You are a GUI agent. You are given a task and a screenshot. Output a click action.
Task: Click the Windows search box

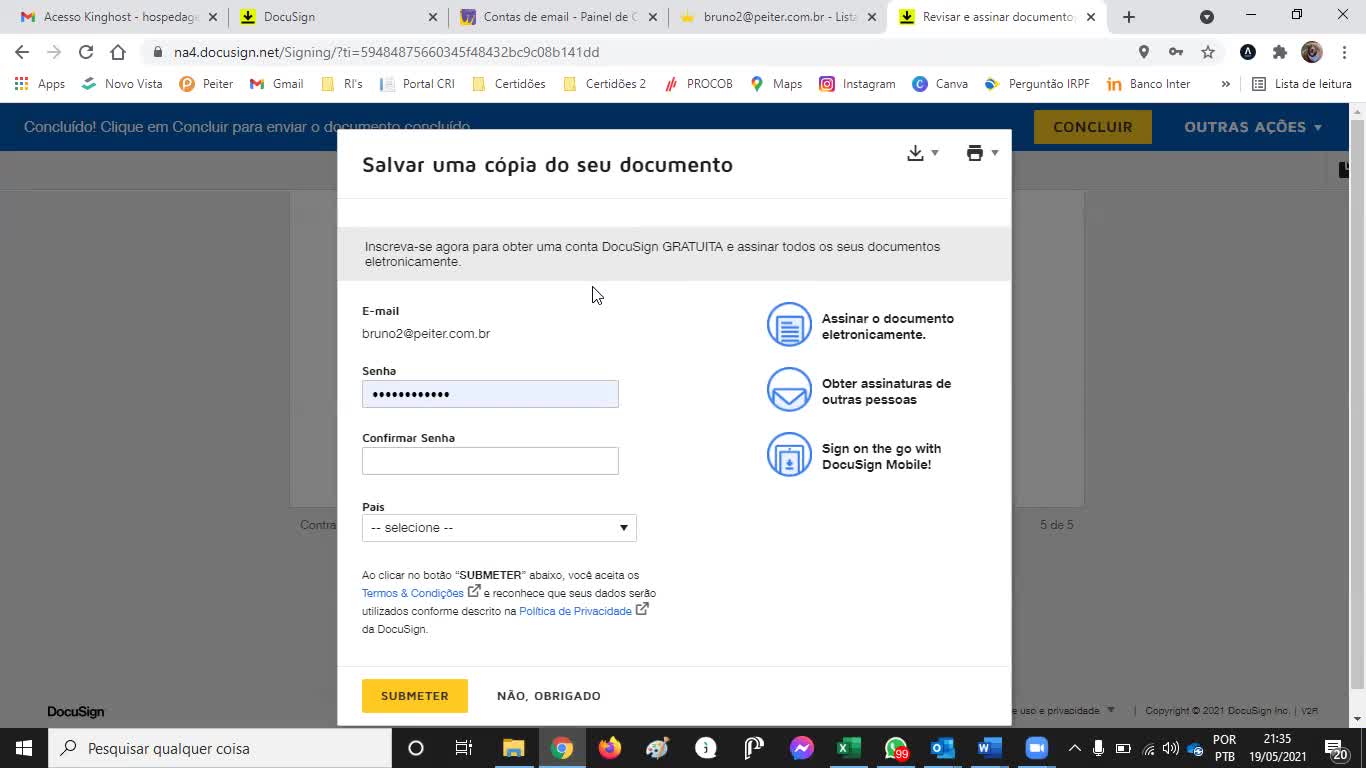click(219, 748)
